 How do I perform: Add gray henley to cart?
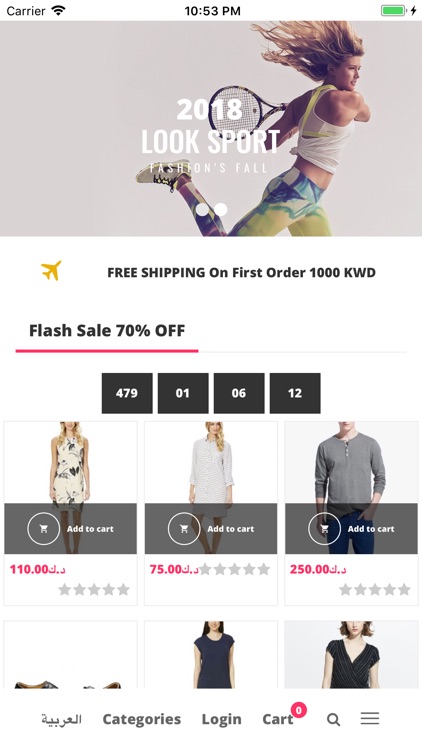tap(371, 529)
